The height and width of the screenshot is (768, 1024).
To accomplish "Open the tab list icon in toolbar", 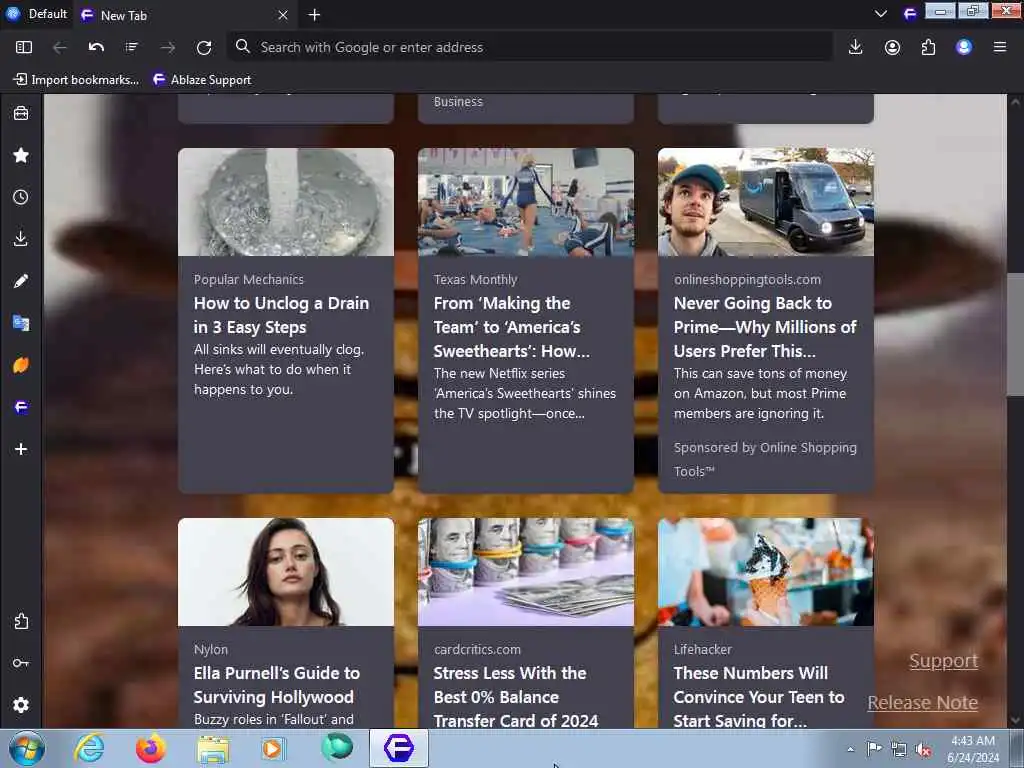I will click(x=131, y=47).
